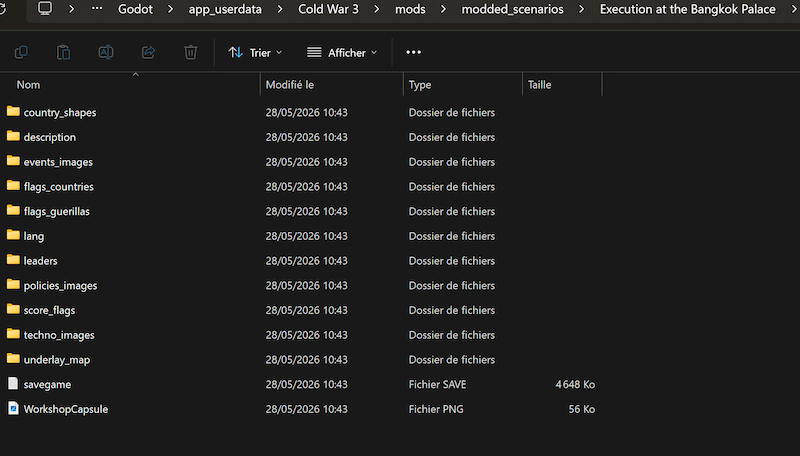This screenshot has height=456, width=800.
Task: Click Execution at the Bangkok Palace breadcrumb
Action: pyautogui.click(x=687, y=9)
